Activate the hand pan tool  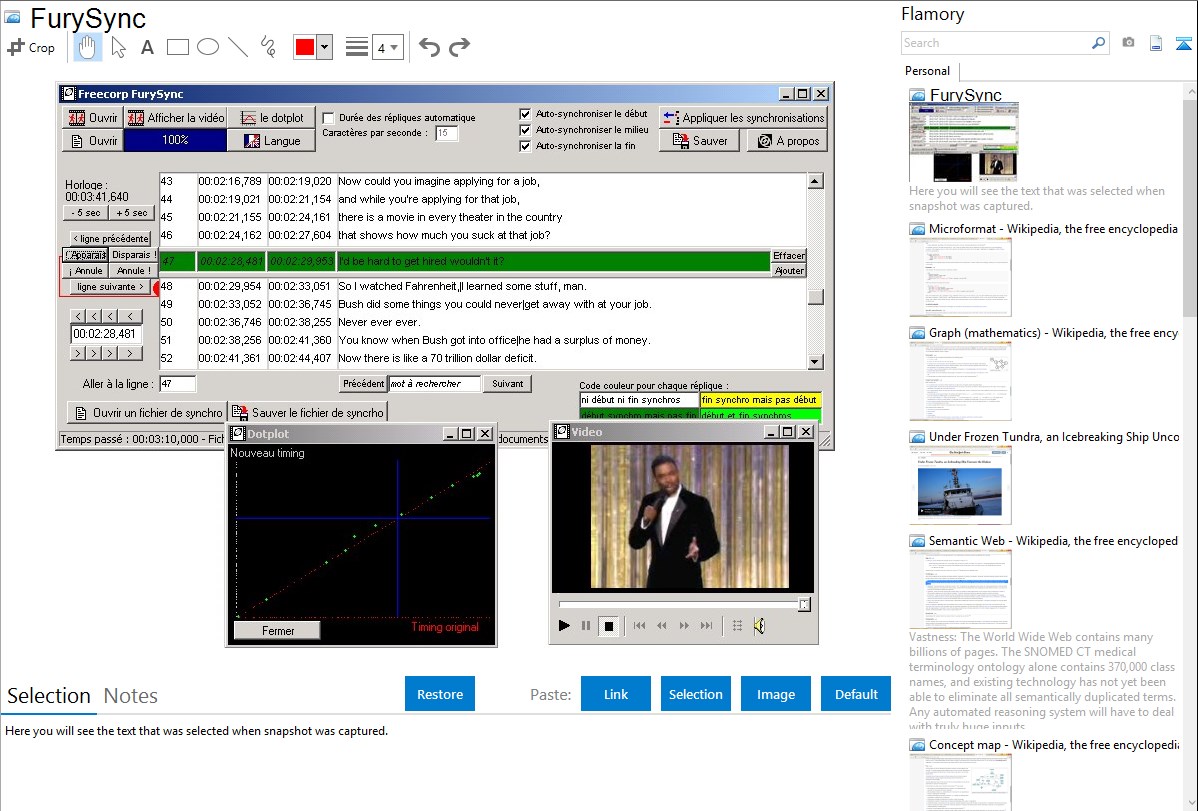tap(87, 47)
